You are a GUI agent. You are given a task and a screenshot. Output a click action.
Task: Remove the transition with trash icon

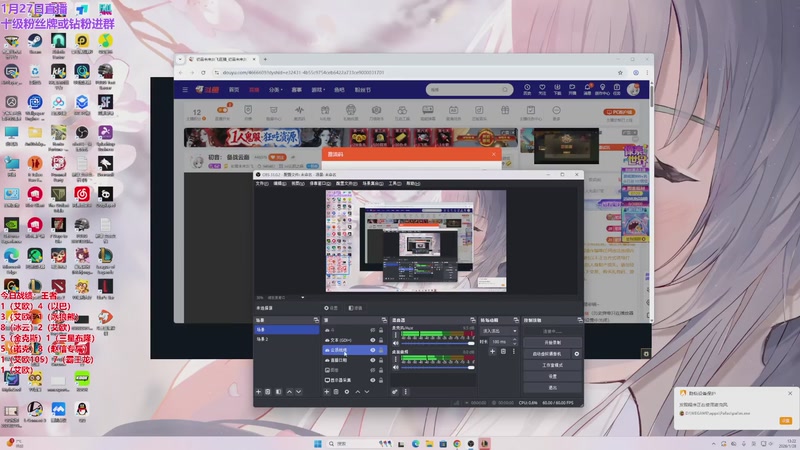coord(503,352)
